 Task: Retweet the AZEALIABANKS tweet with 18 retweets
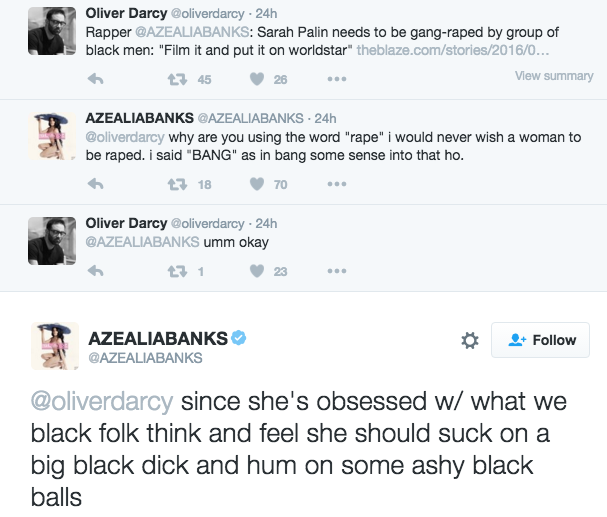click(x=177, y=184)
